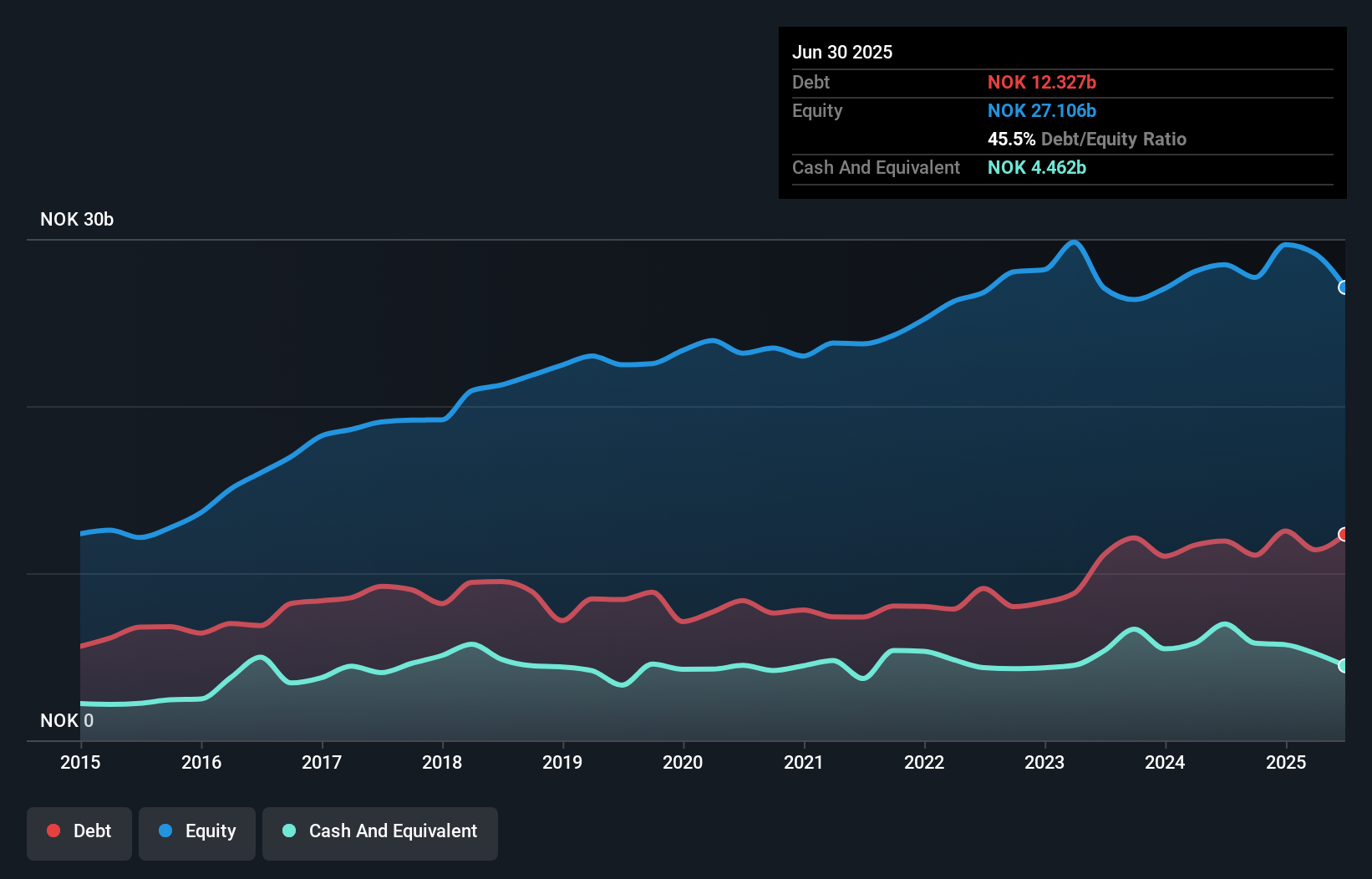Toggle the Equity series legend button
Image resolution: width=1372 pixels, height=879 pixels.
pyautogui.click(x=197, y=832)
